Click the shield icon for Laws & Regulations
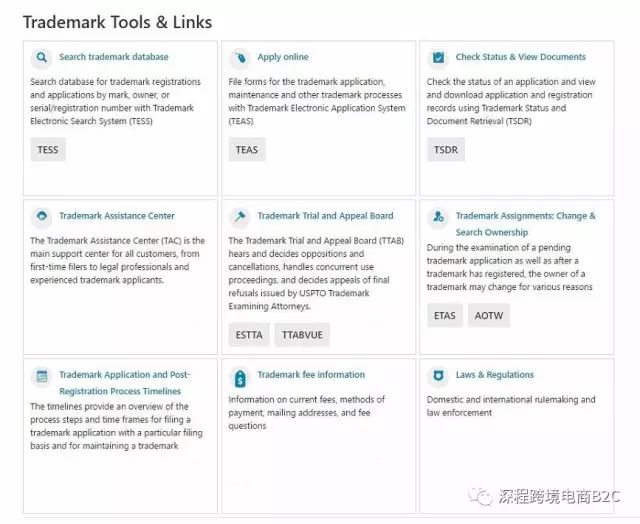The height and width of the screenshot is (524, 640). (x=438, y=375)
